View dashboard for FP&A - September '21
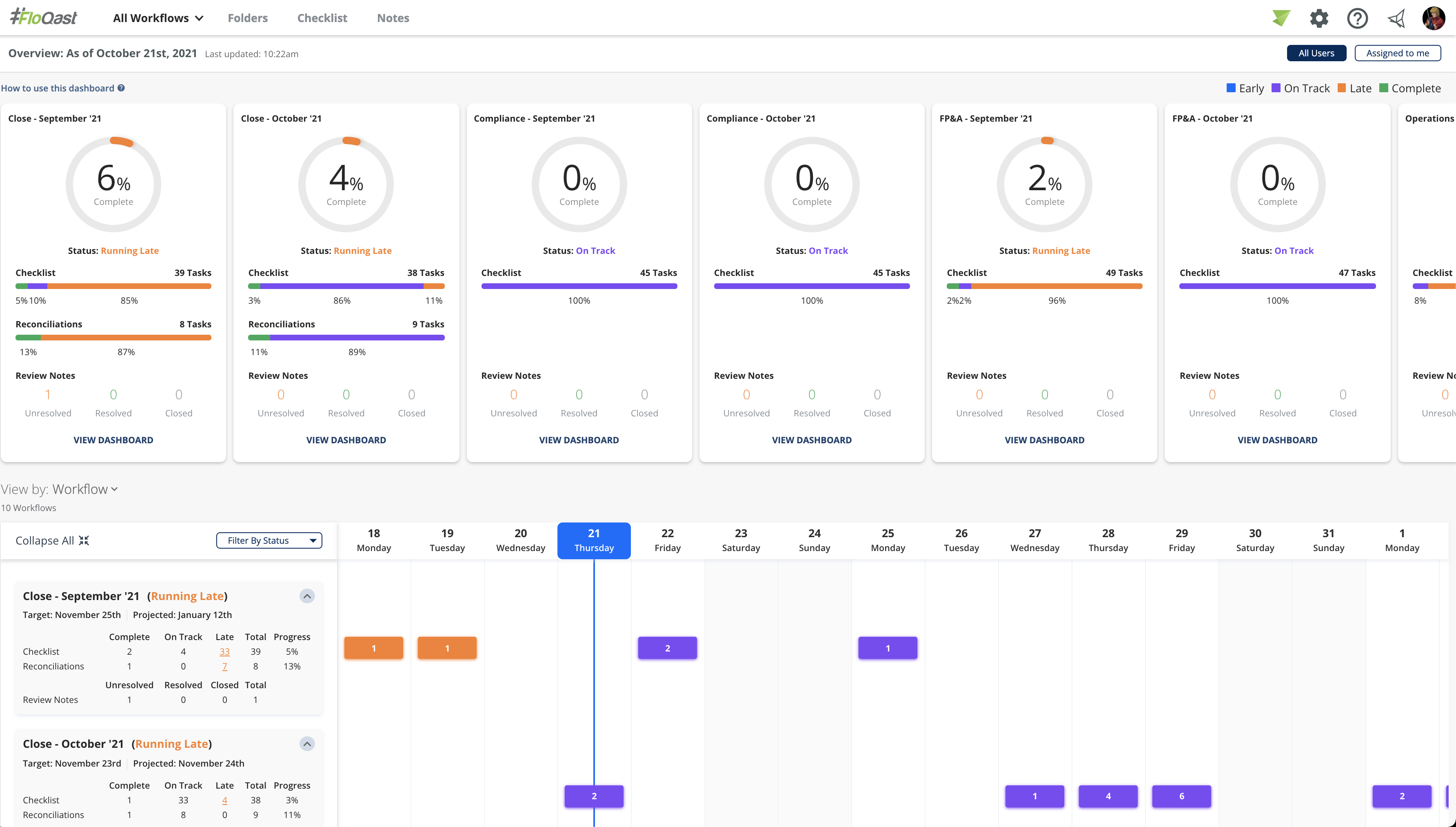1456x827 pixels. coord(1044,440)
